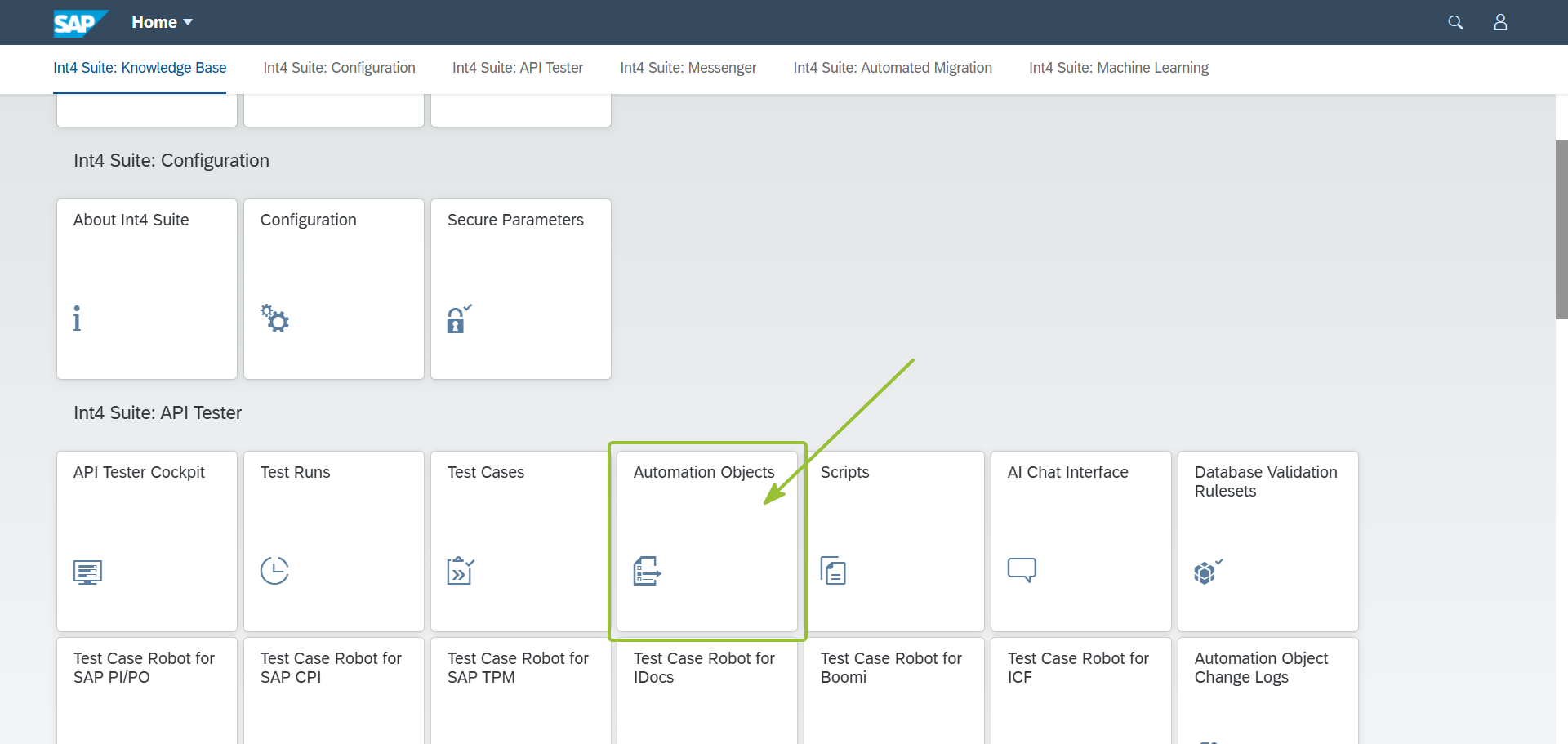Switch to Int4 Suite: Automated Migration tab
Image resolution: width=1568 pixels, height=744 pixels.
(x=893, y=68)
